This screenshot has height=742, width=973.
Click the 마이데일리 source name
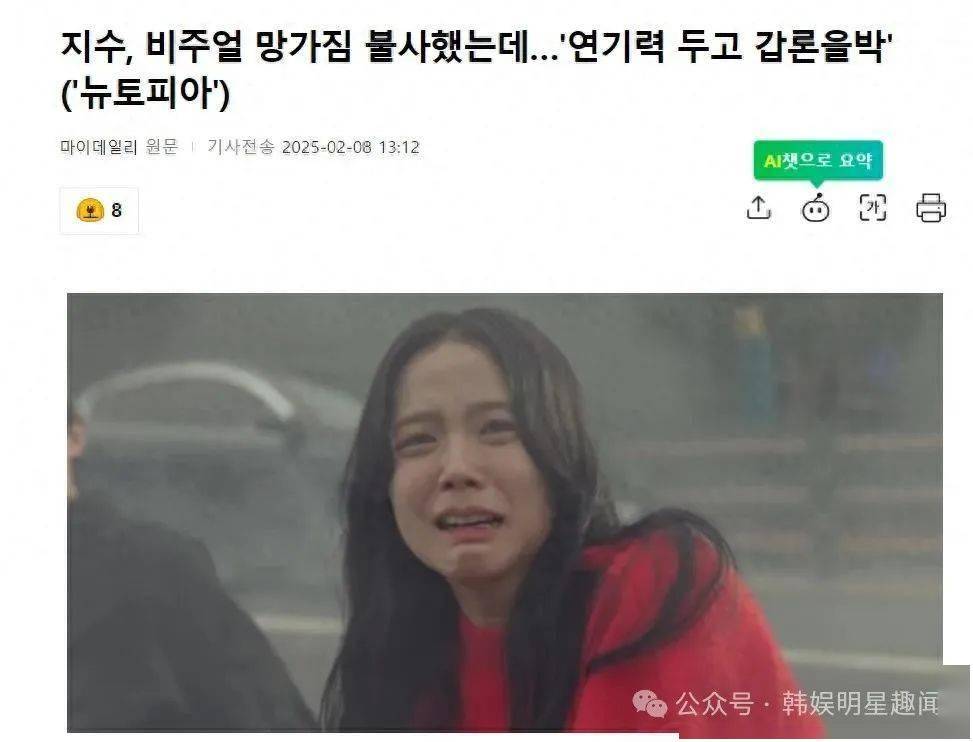click(x=99, y=147)
